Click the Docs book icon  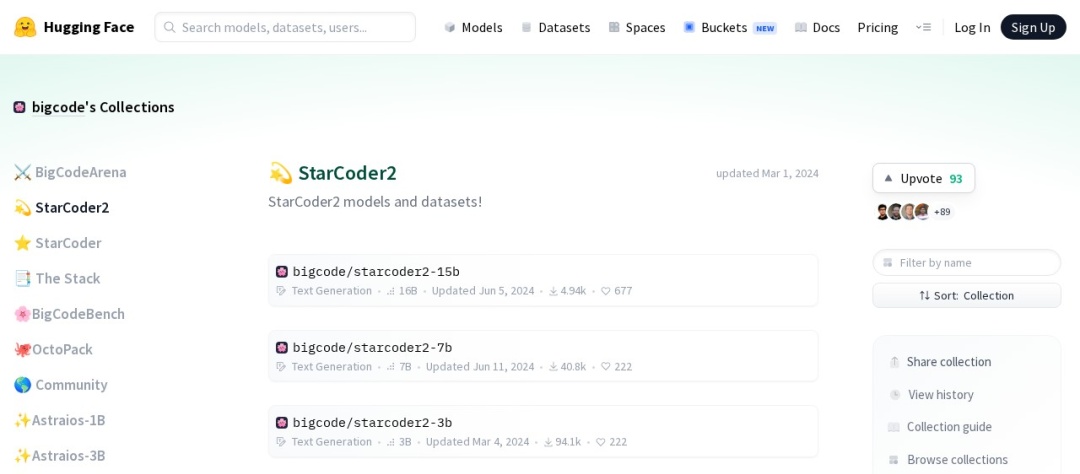click(x=800, y=28)
